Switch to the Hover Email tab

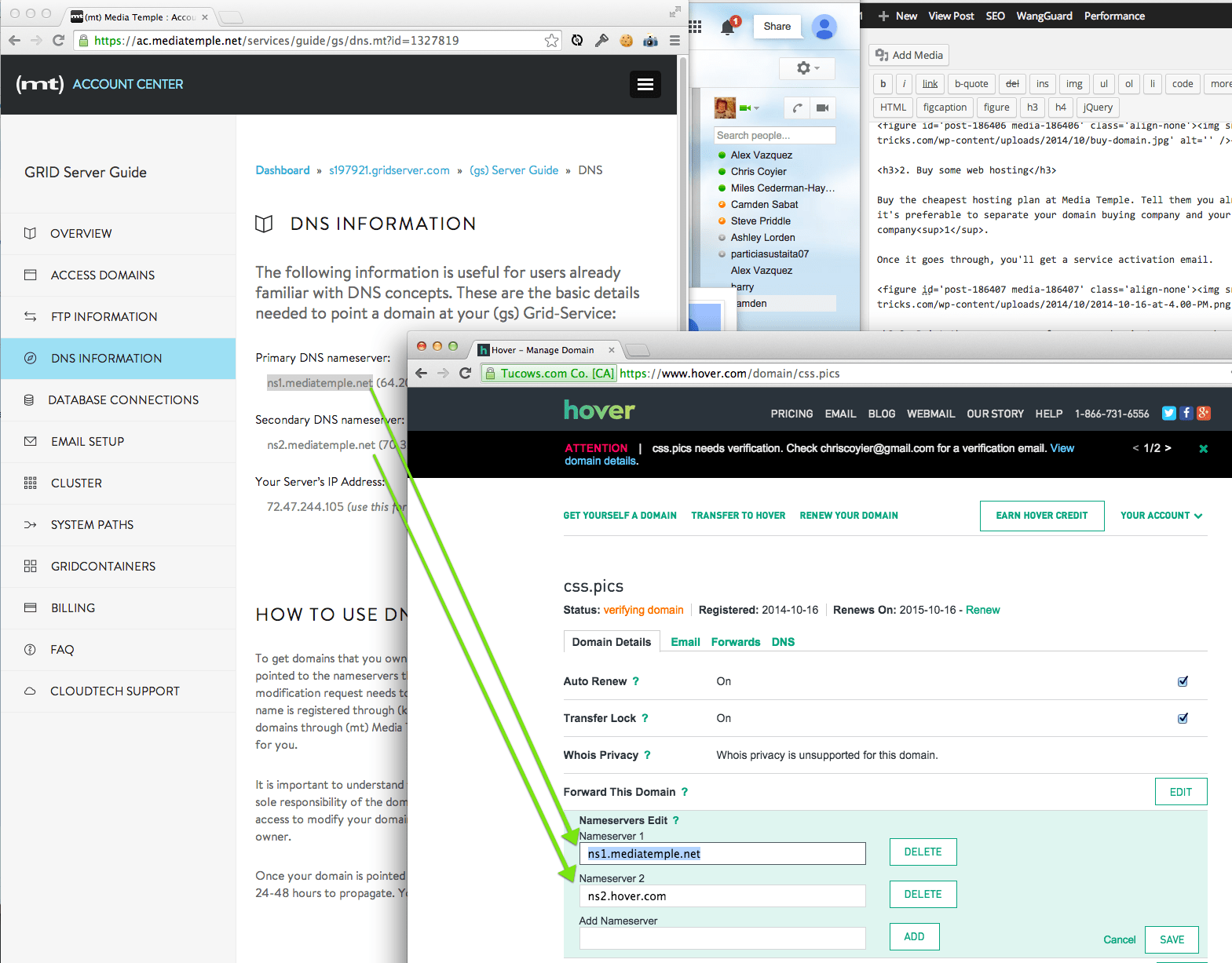(685, 642)
